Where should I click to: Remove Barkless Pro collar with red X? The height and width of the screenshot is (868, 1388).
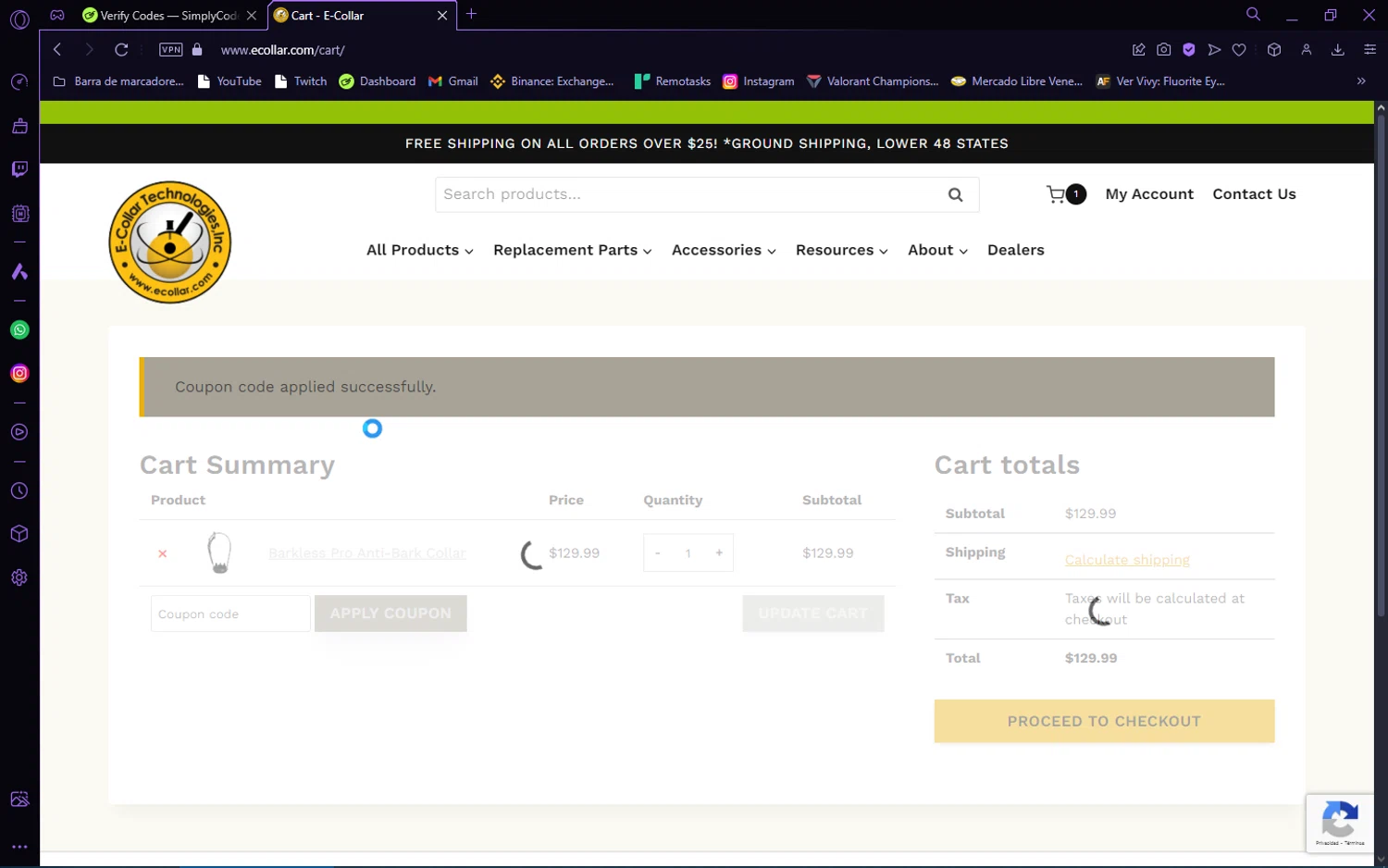tap(163, 553)
